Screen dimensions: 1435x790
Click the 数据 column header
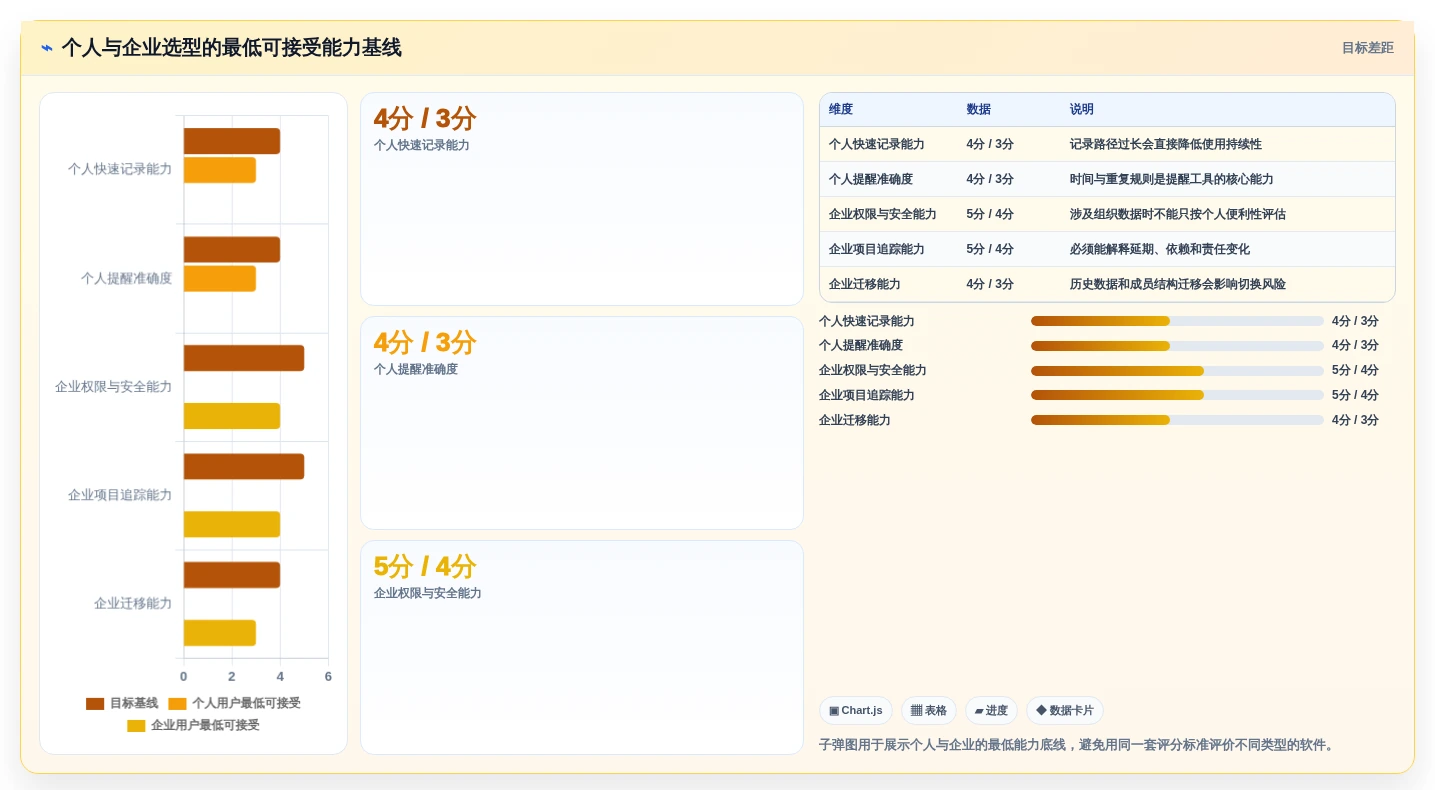coord(978,109)
